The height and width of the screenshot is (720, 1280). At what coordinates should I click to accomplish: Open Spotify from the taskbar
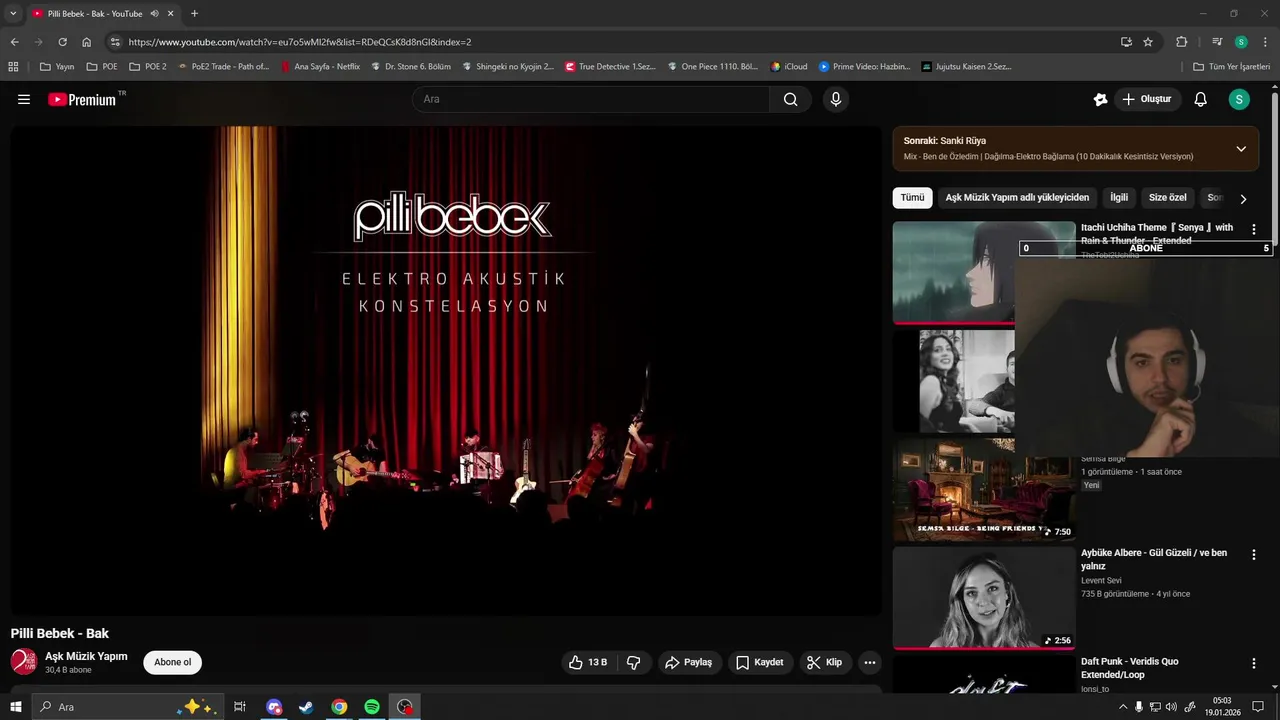[372, 707]
